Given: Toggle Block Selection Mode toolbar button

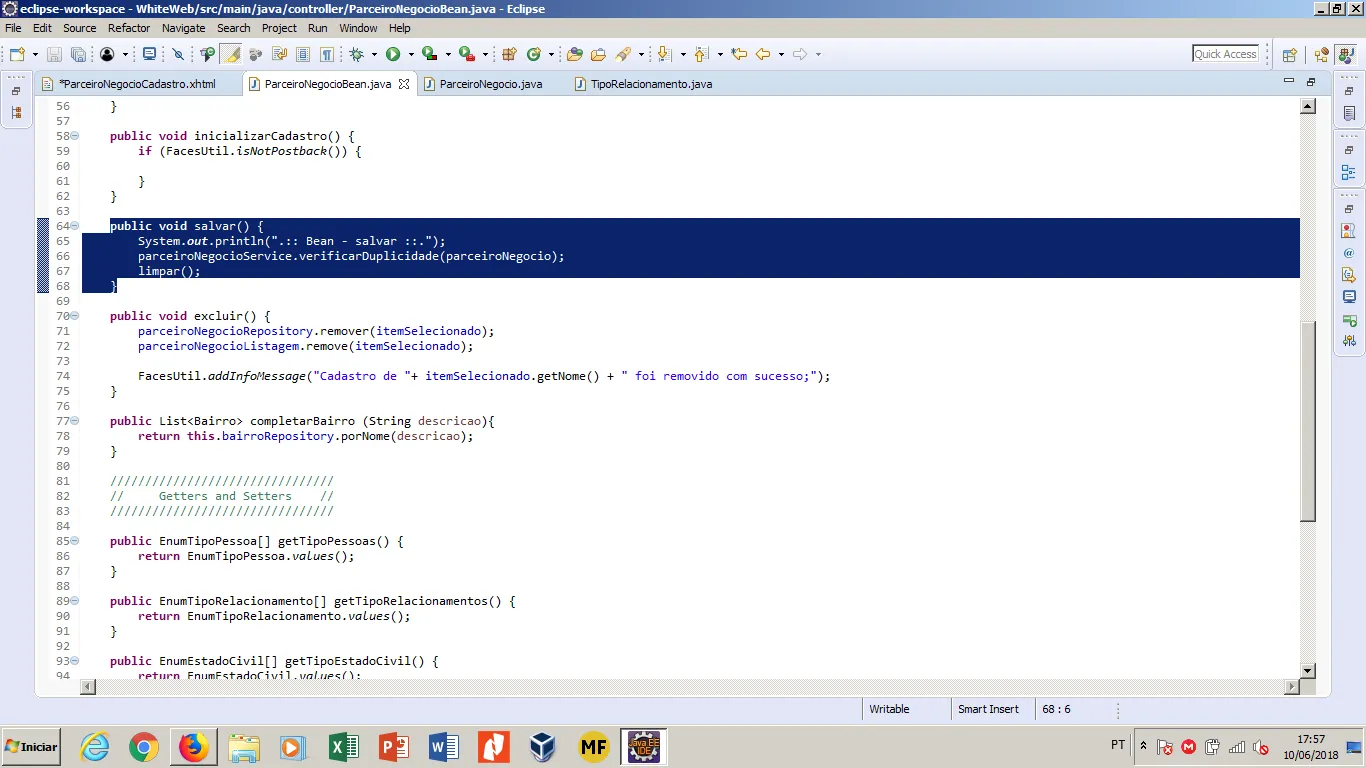Looking at the screenshot, I should tap(303, 54).
